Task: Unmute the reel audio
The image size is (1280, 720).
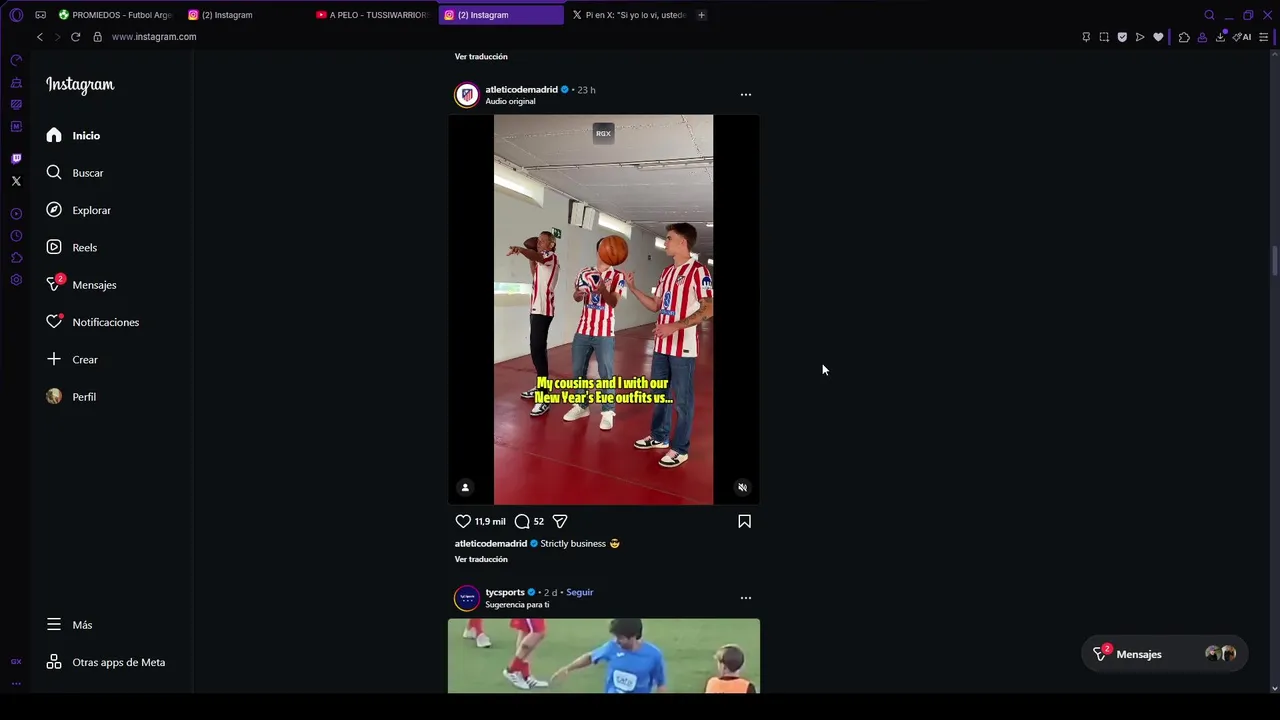Action: [742, 487]
